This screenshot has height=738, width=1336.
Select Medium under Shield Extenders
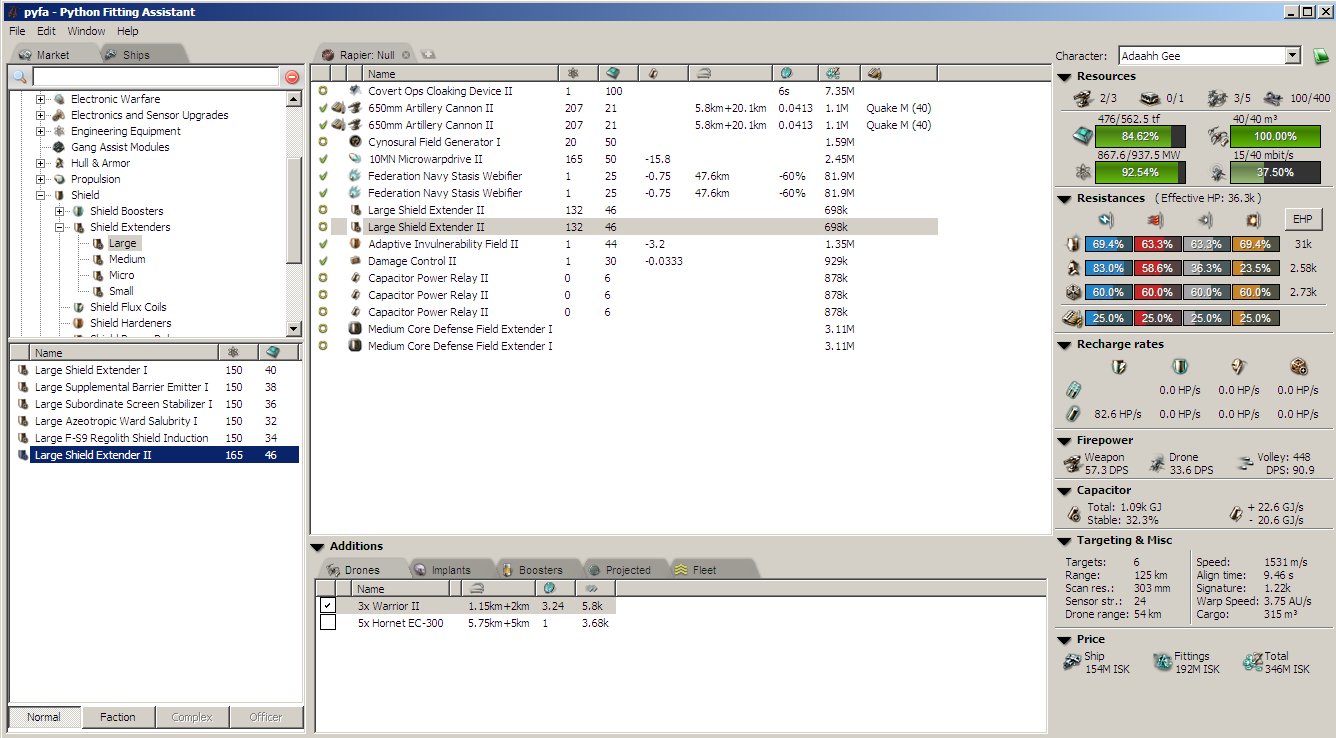click(127, 259)
